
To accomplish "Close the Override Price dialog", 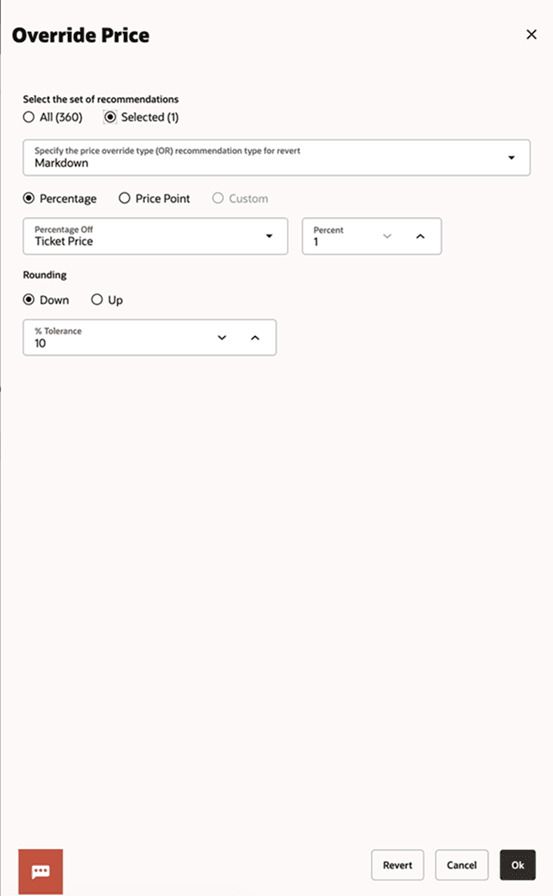I will point(531,35).
